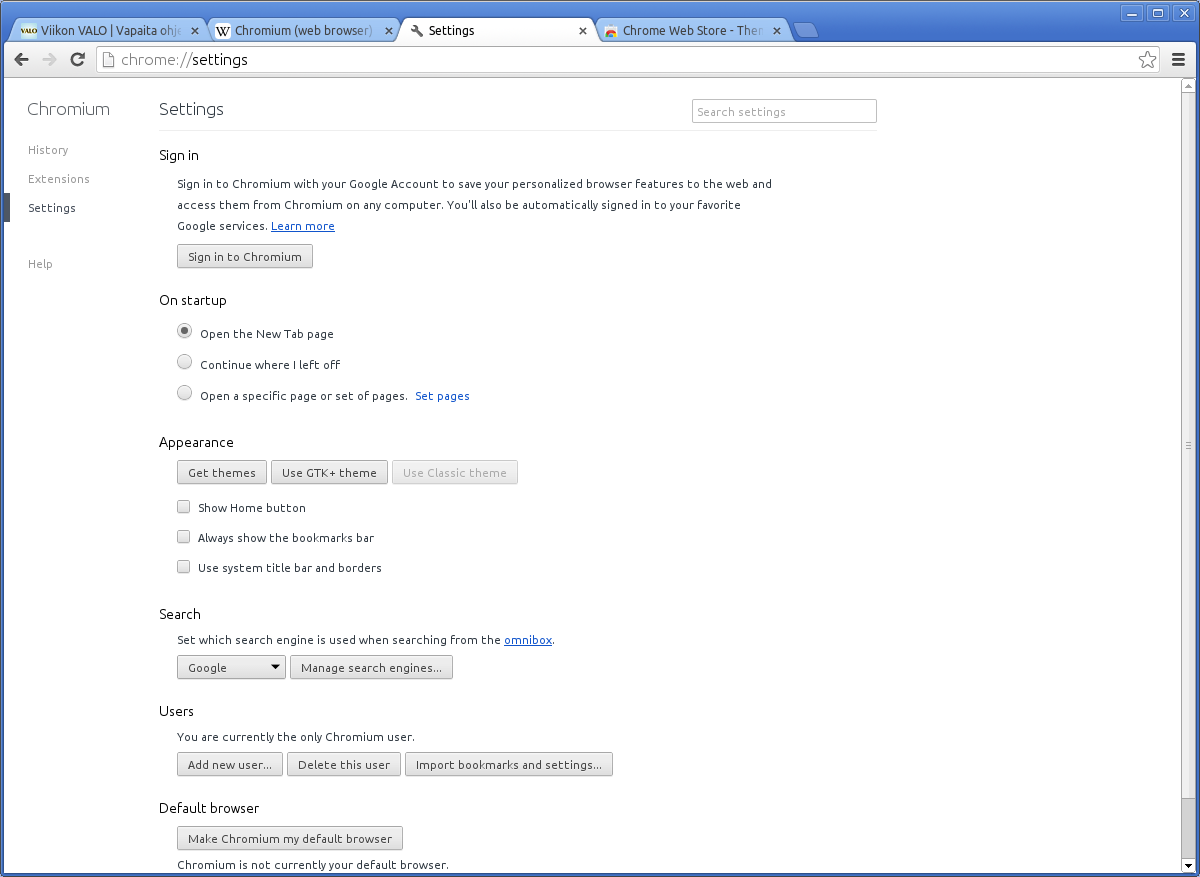Click the vertical scrollbar thumb
The height and width of the screenshot is (877, 1200).
tap(1188, 445)
